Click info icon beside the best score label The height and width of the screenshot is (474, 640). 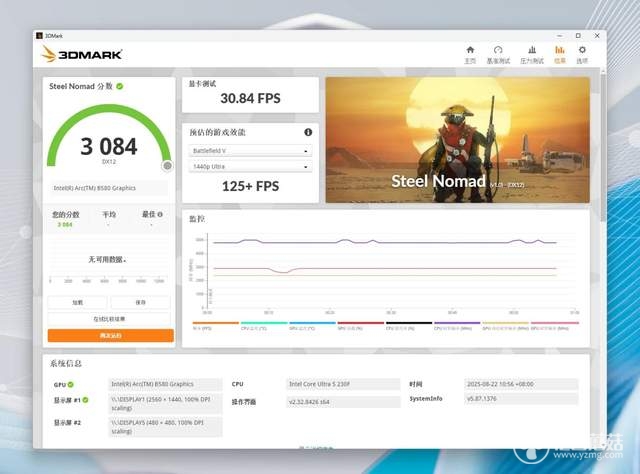point(160,214)
